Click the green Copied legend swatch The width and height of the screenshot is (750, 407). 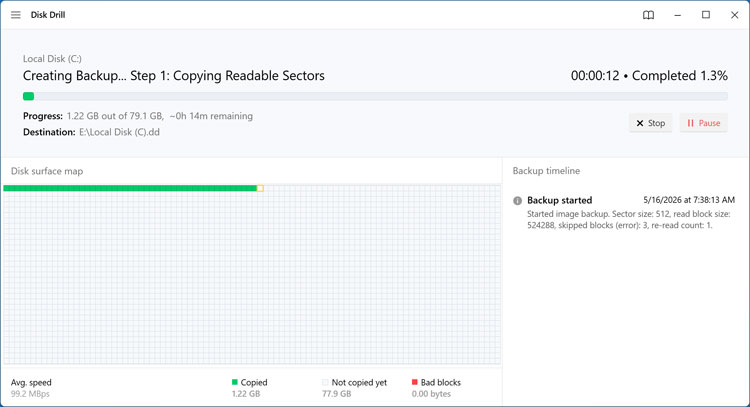tap(234, 382)
